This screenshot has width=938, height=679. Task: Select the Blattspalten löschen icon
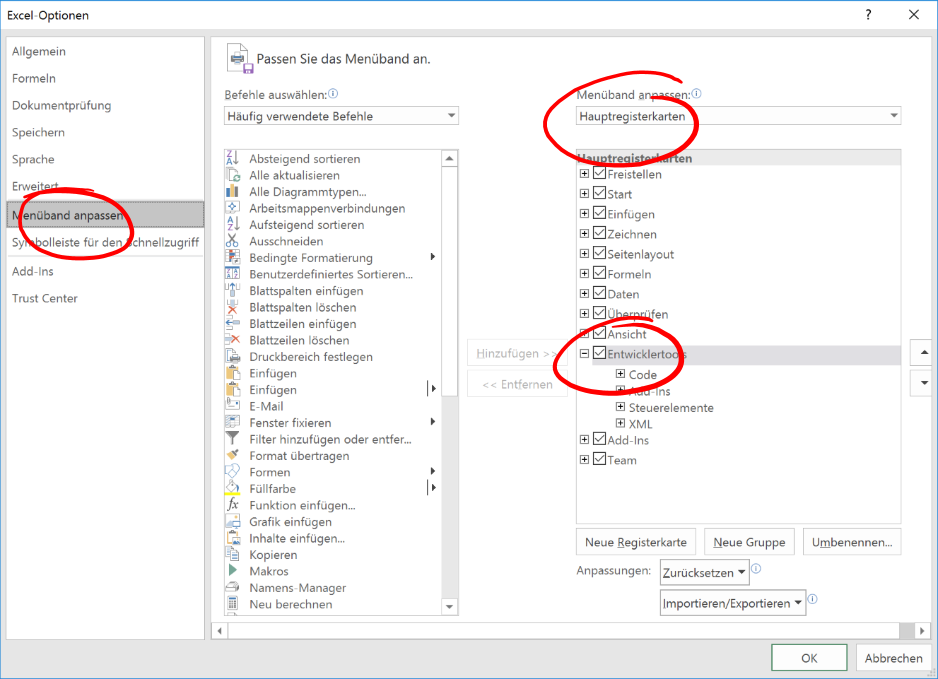point(232,308)
